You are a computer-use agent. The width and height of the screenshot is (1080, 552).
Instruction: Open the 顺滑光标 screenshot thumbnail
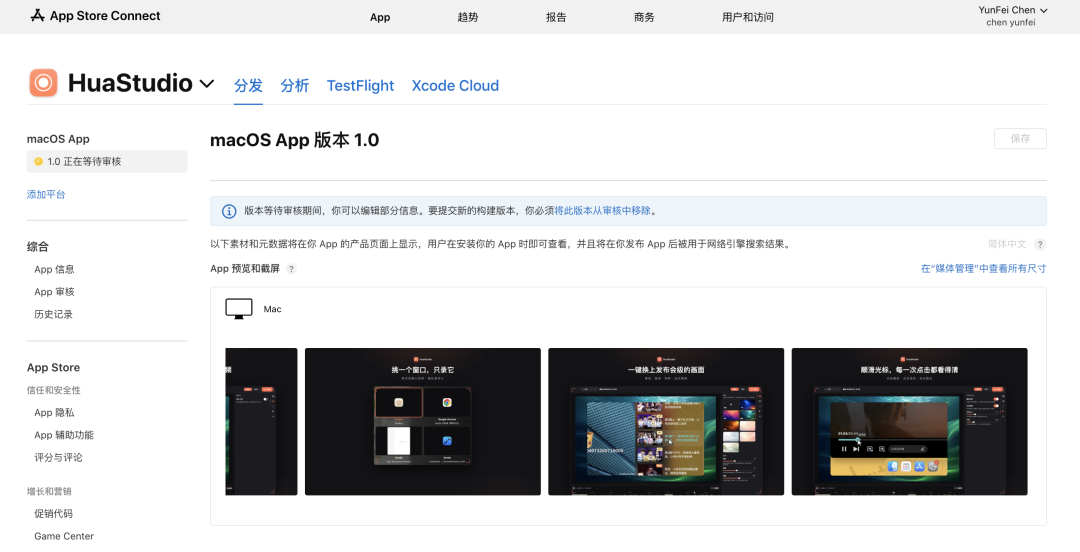(909, 422)
